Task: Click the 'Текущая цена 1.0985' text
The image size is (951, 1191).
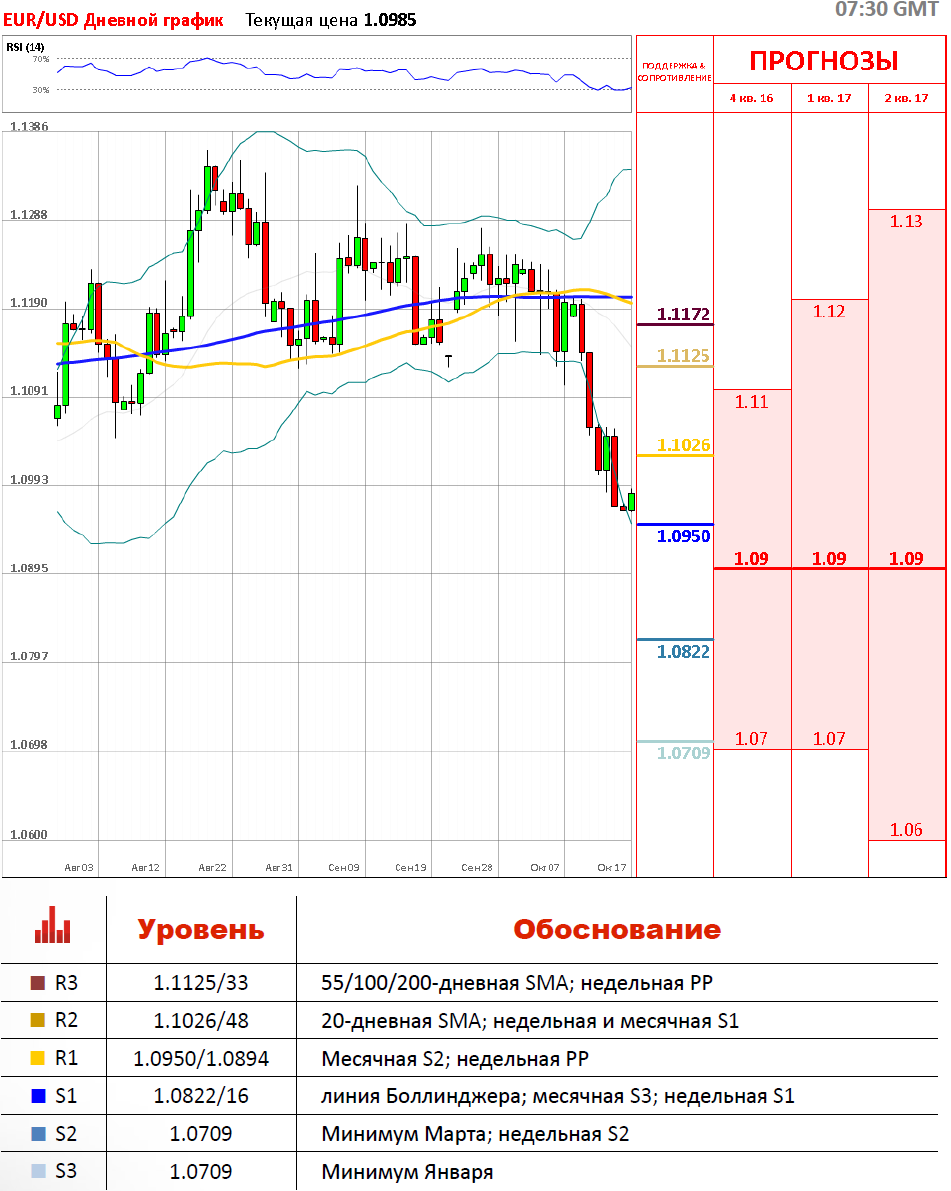Action: (330, 20)
